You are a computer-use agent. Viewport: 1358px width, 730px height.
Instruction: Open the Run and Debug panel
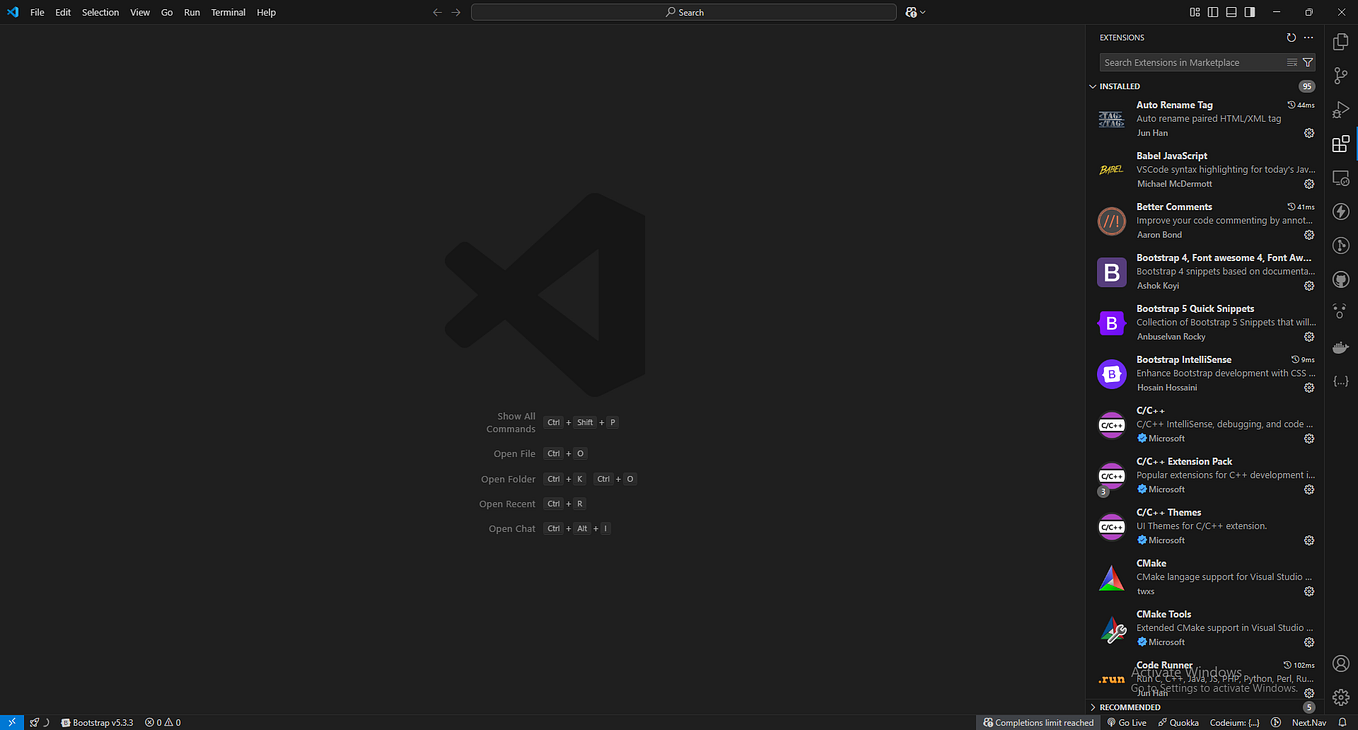click(1340, 109)
